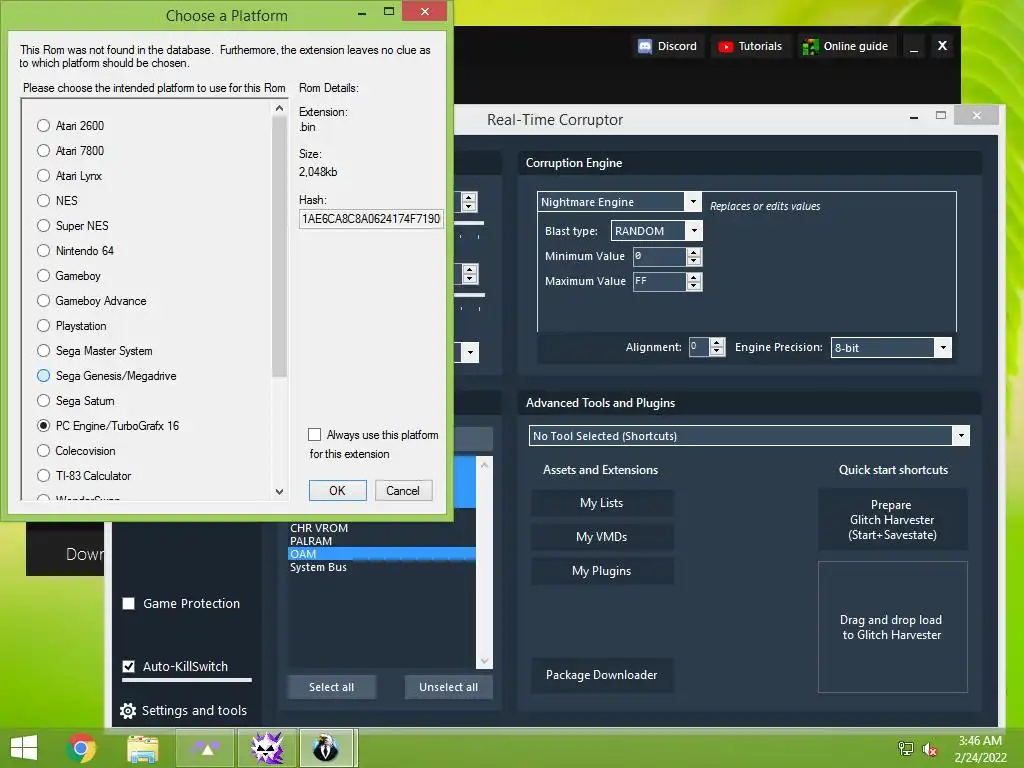Click Prepare Glitch Harvester shortcut

(x=892, y=520)
